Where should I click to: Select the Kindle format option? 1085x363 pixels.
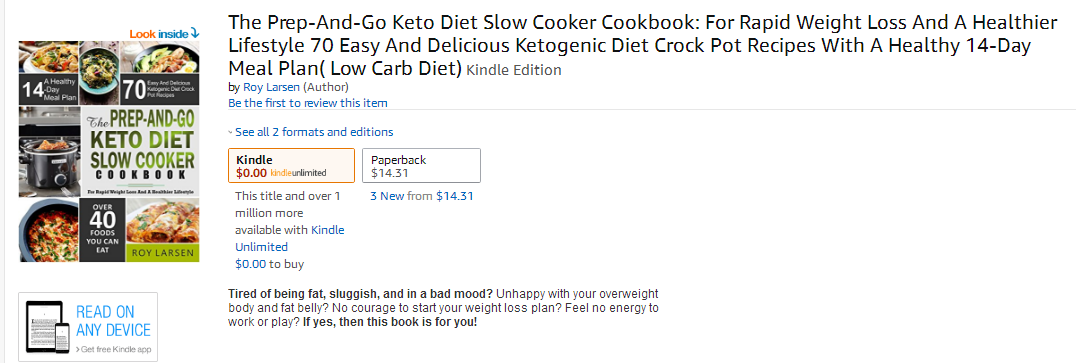[291, 166]
